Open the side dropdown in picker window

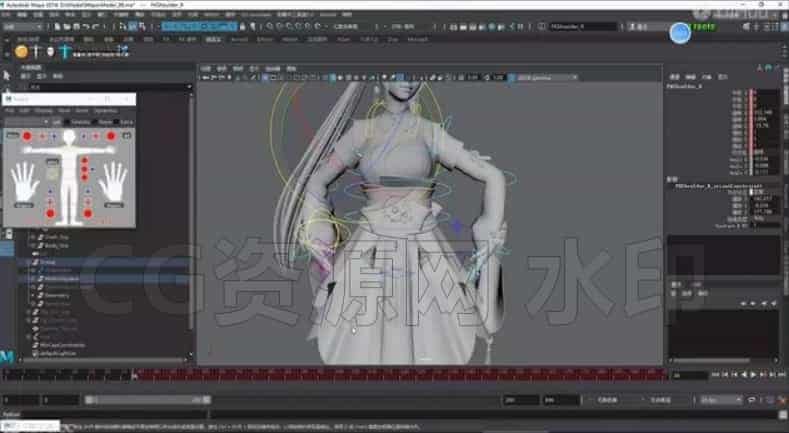(x=27, y=122)
